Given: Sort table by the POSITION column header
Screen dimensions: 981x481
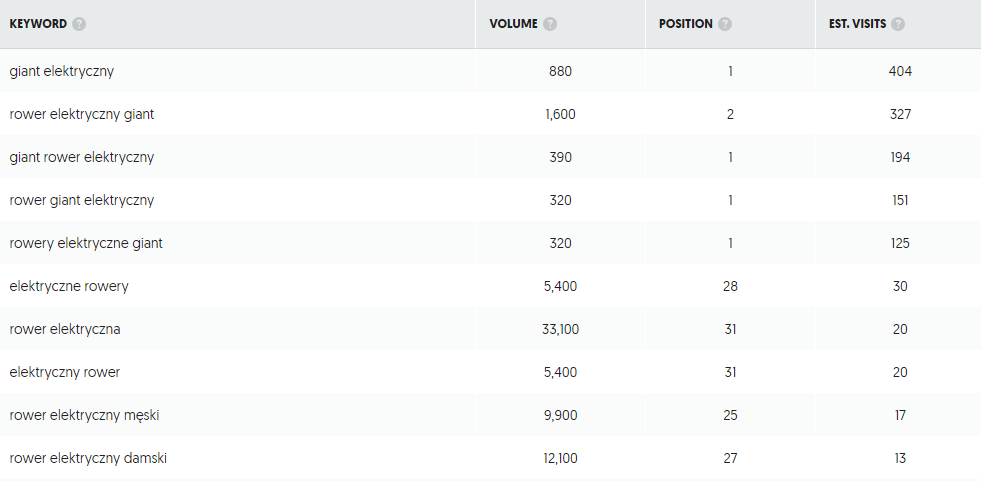Looking at the screenshot, I should pyautogui.click(x=686, y=24).
